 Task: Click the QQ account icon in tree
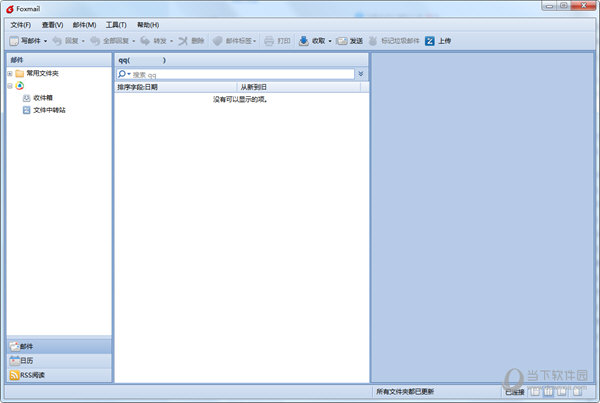pos(20,86)
